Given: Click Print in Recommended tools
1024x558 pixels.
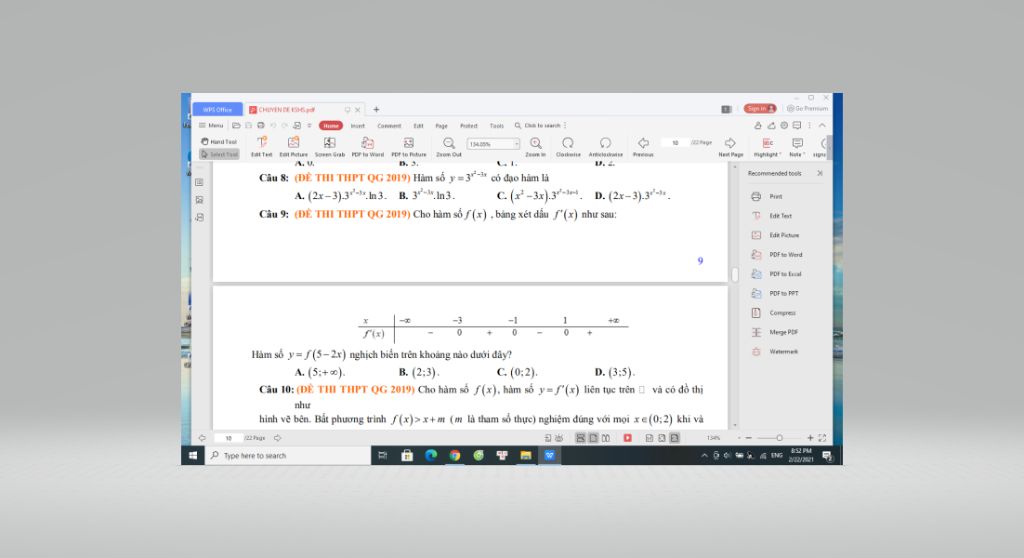Looking at the screenshot, I should 767,196.
